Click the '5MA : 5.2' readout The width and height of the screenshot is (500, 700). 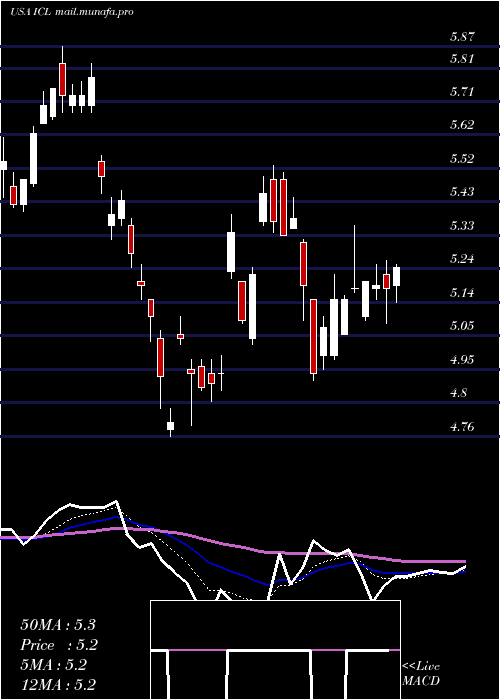pyautogui.click(x=53, y=665)
